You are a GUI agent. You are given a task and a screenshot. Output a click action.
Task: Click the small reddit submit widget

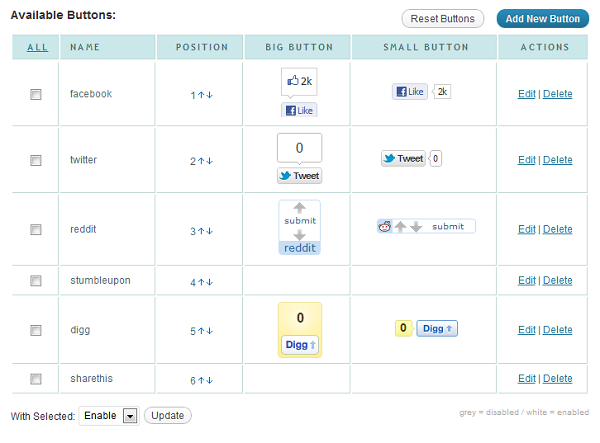[426, 226]
